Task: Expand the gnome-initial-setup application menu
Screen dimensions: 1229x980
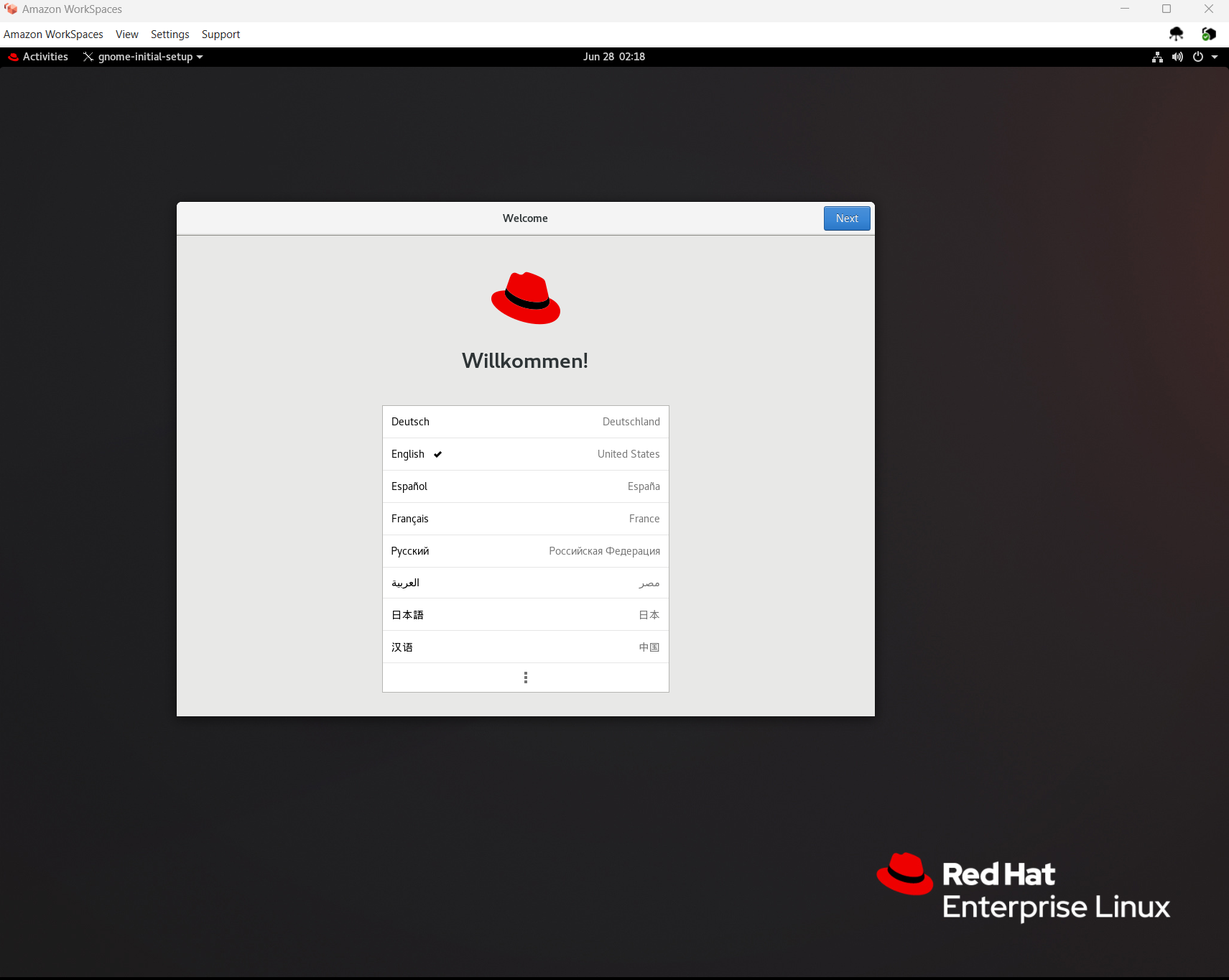Action: click(x=142, y=57)
